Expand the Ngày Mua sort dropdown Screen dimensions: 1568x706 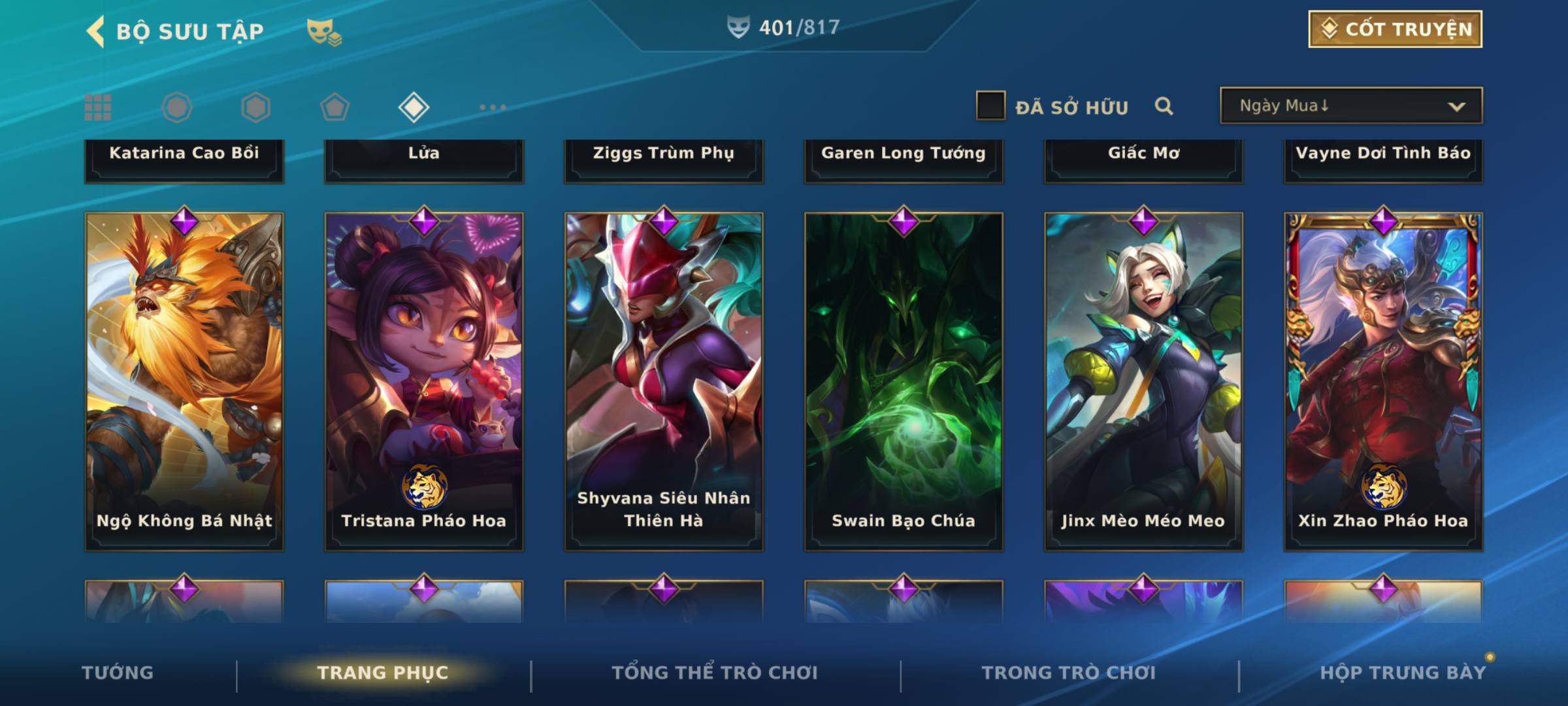click(1351, 106)
